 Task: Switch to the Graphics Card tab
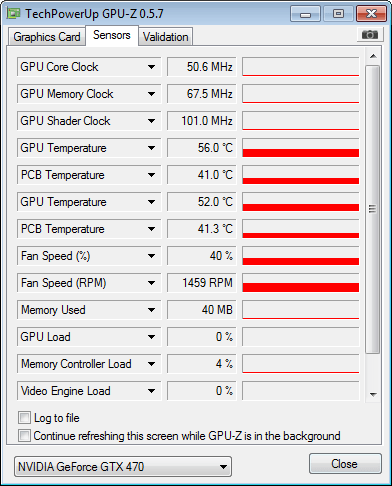(x=47, y=37)
